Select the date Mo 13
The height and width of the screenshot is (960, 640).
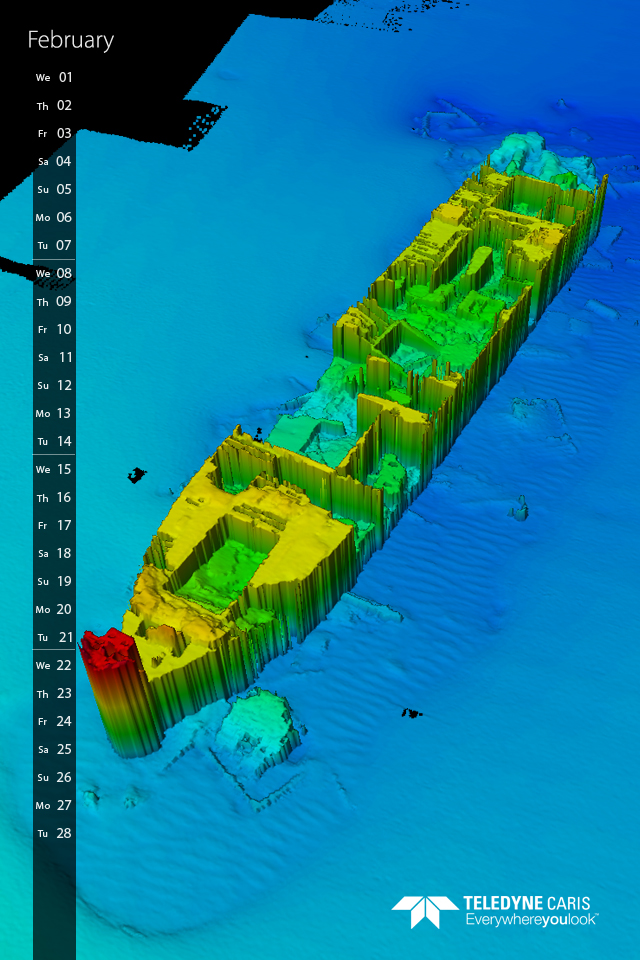(54, 413)
